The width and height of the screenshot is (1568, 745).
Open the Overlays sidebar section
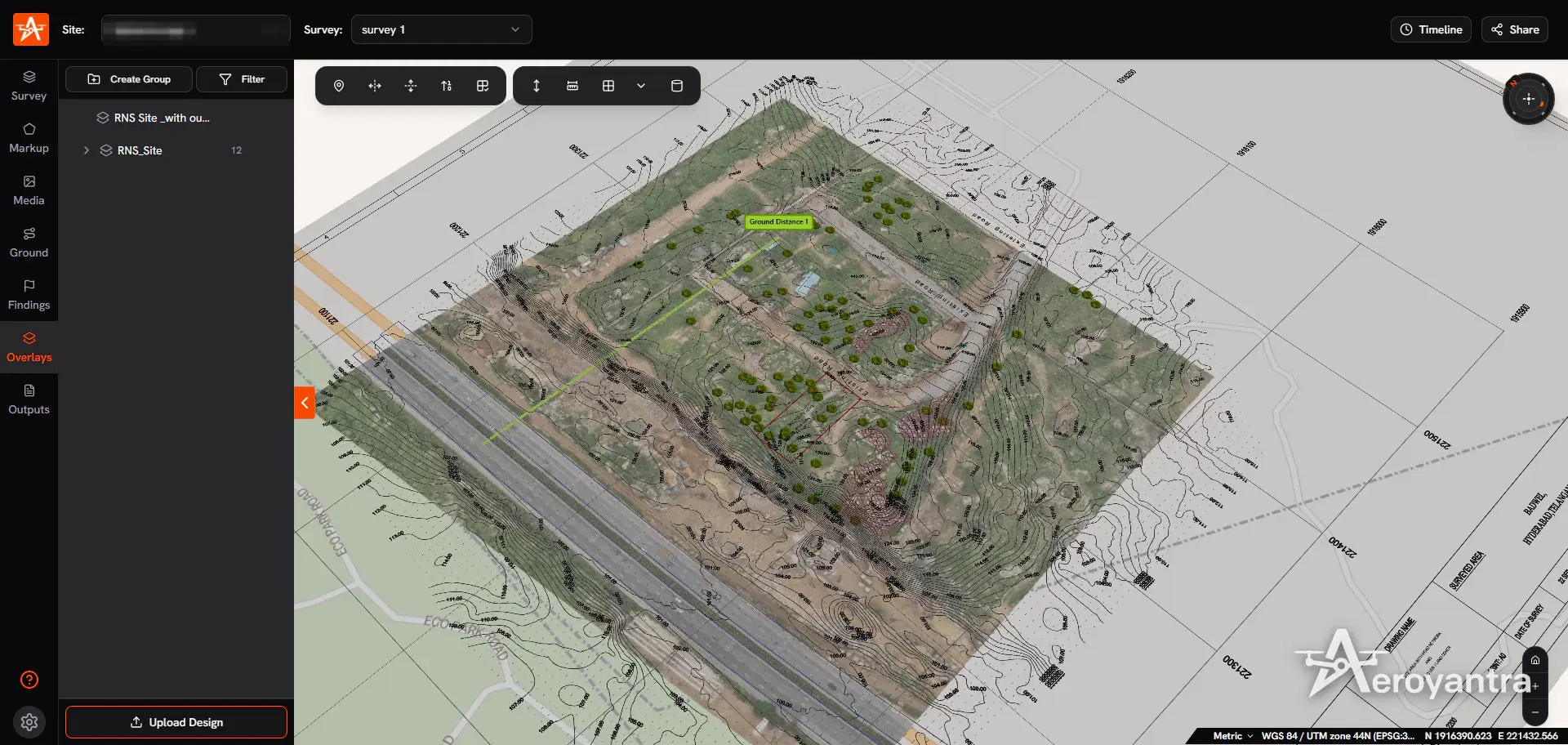coord(29,347)
